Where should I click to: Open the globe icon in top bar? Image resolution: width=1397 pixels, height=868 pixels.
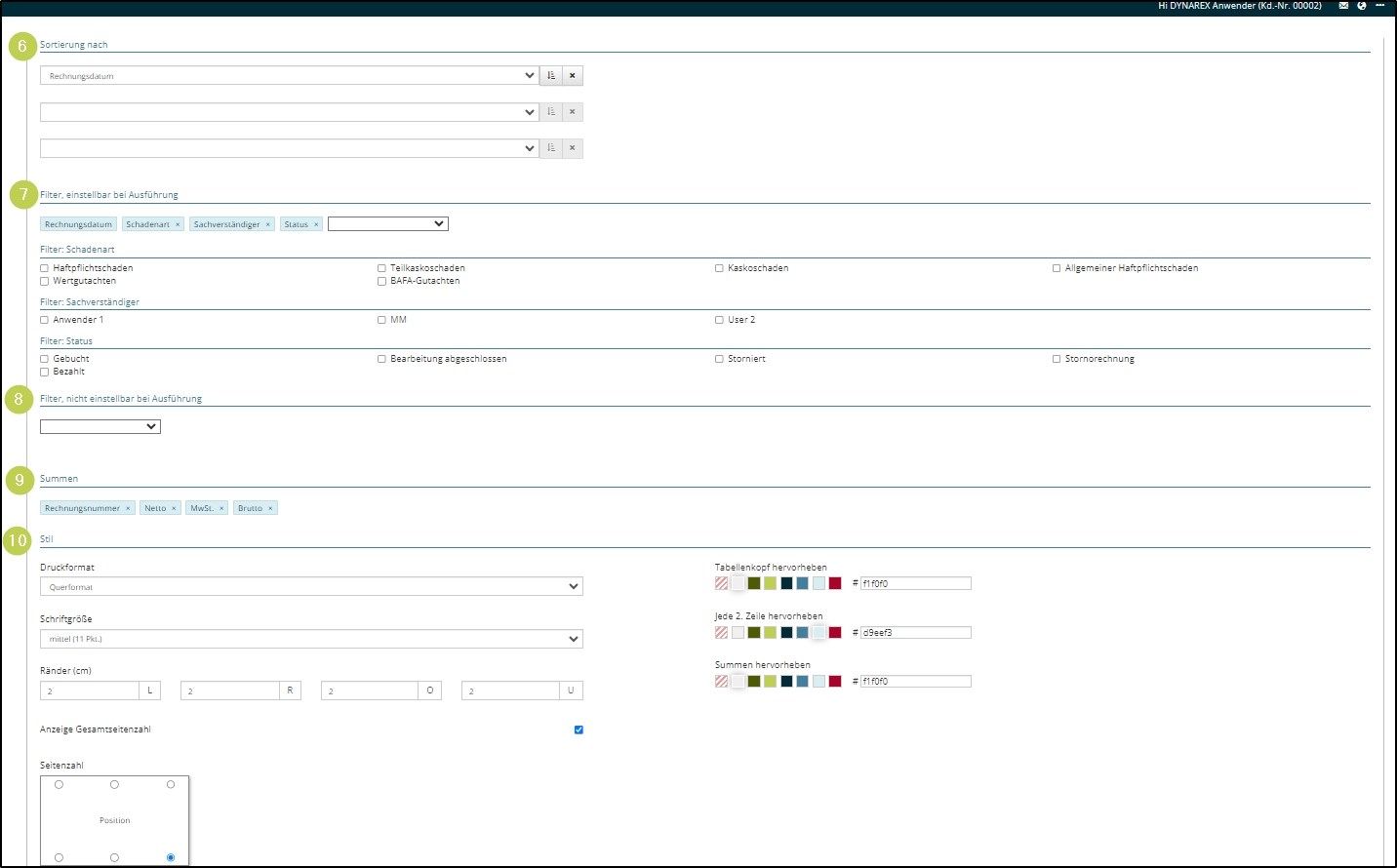pyautogui.click(x=1362, y=6)
